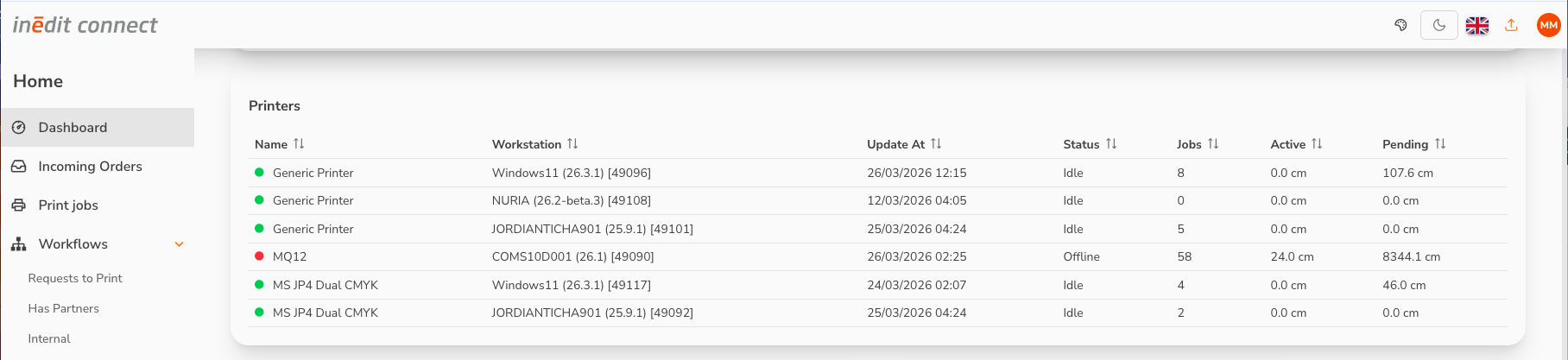The image size is (1568, 360).
Task: Select the offline MQ12 printer row
Action: pos(878,256)
